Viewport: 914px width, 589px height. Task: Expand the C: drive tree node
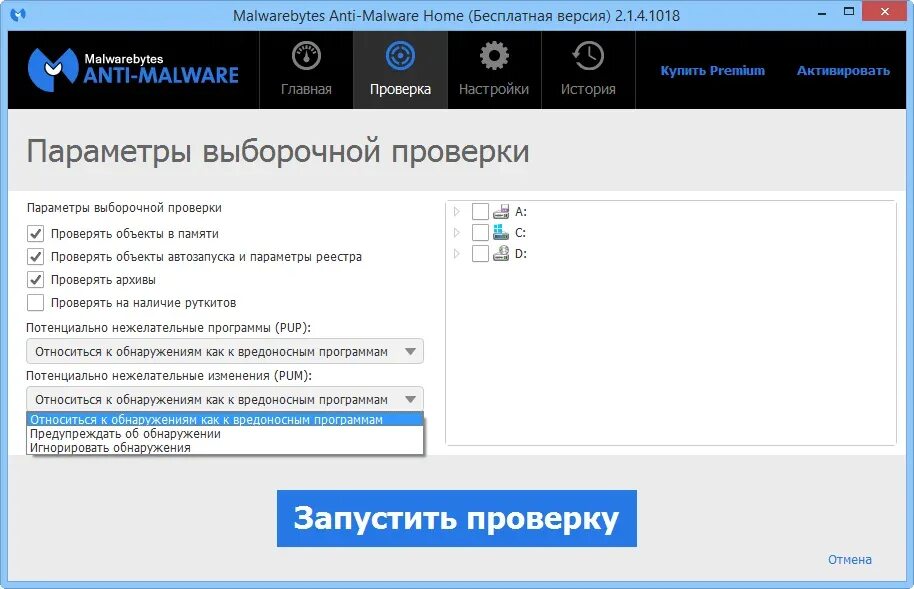click(x=457, y=232)
